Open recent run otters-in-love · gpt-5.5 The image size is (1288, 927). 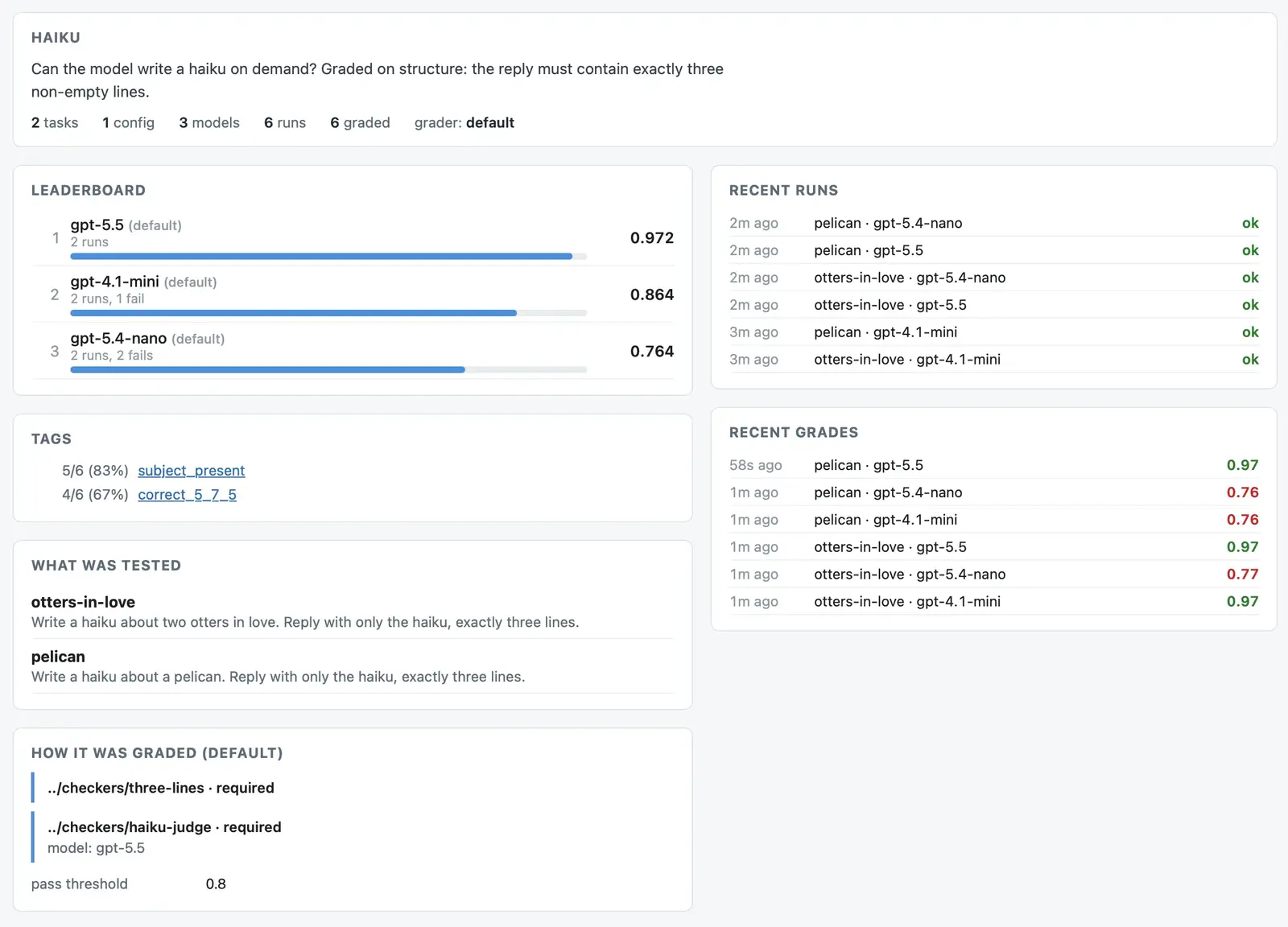(x=994, y=305)
